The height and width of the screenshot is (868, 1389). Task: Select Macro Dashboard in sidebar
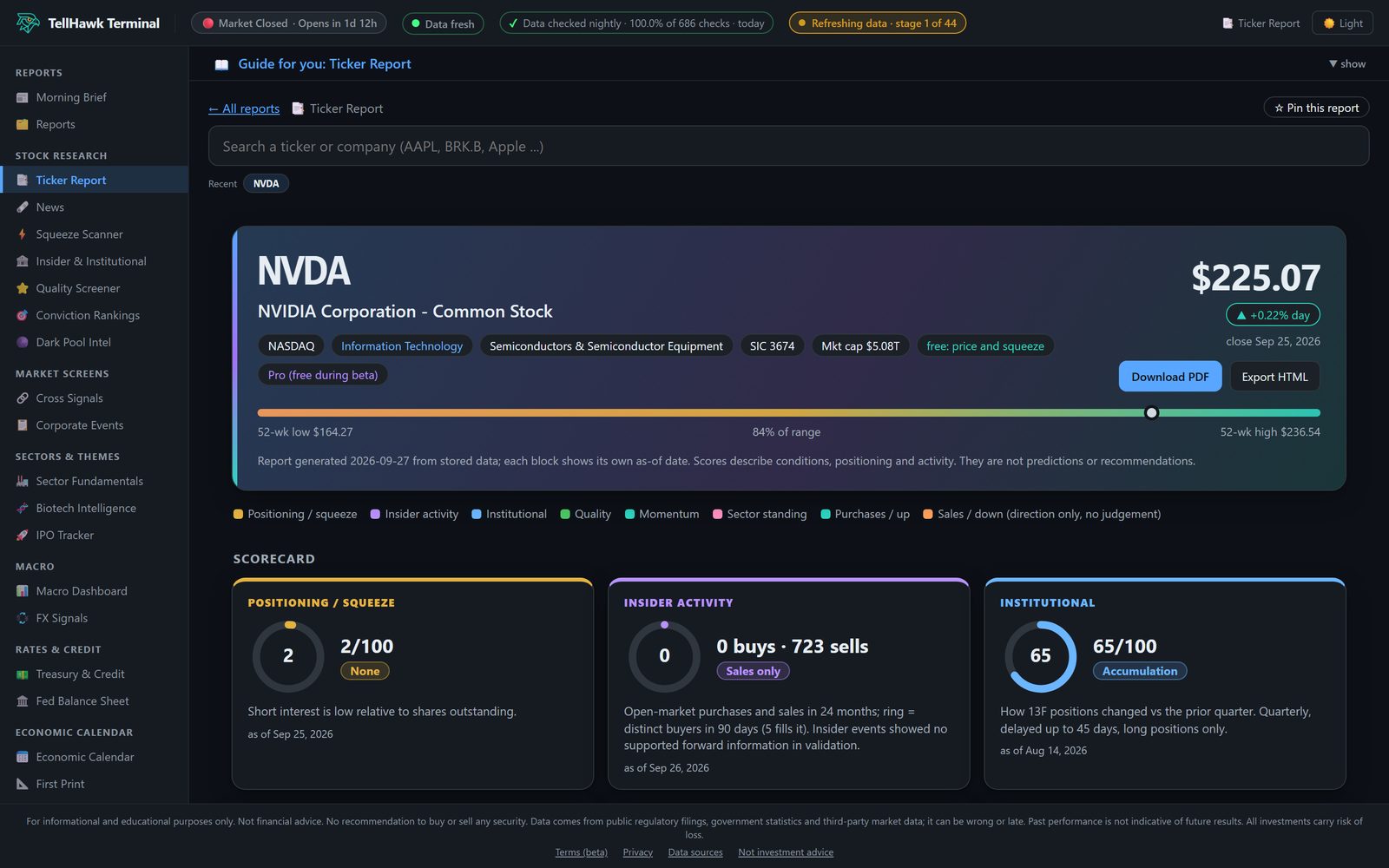tap(94, 590)
